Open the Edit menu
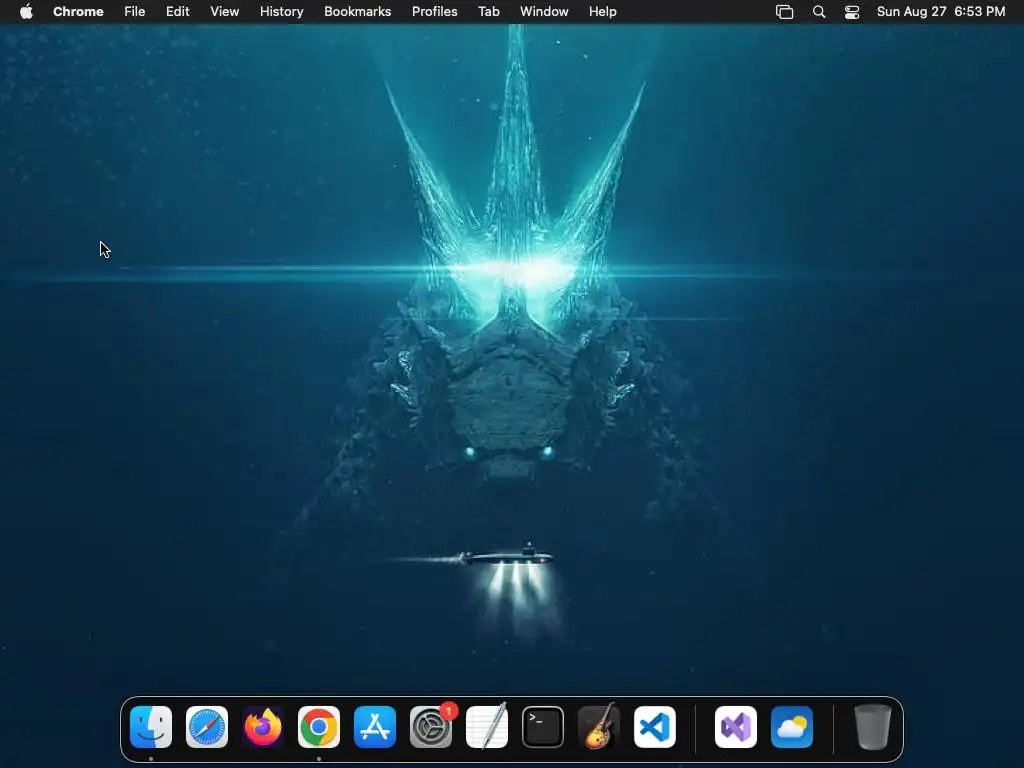This screenshot has width=1024, height=768. click(178, 12)
